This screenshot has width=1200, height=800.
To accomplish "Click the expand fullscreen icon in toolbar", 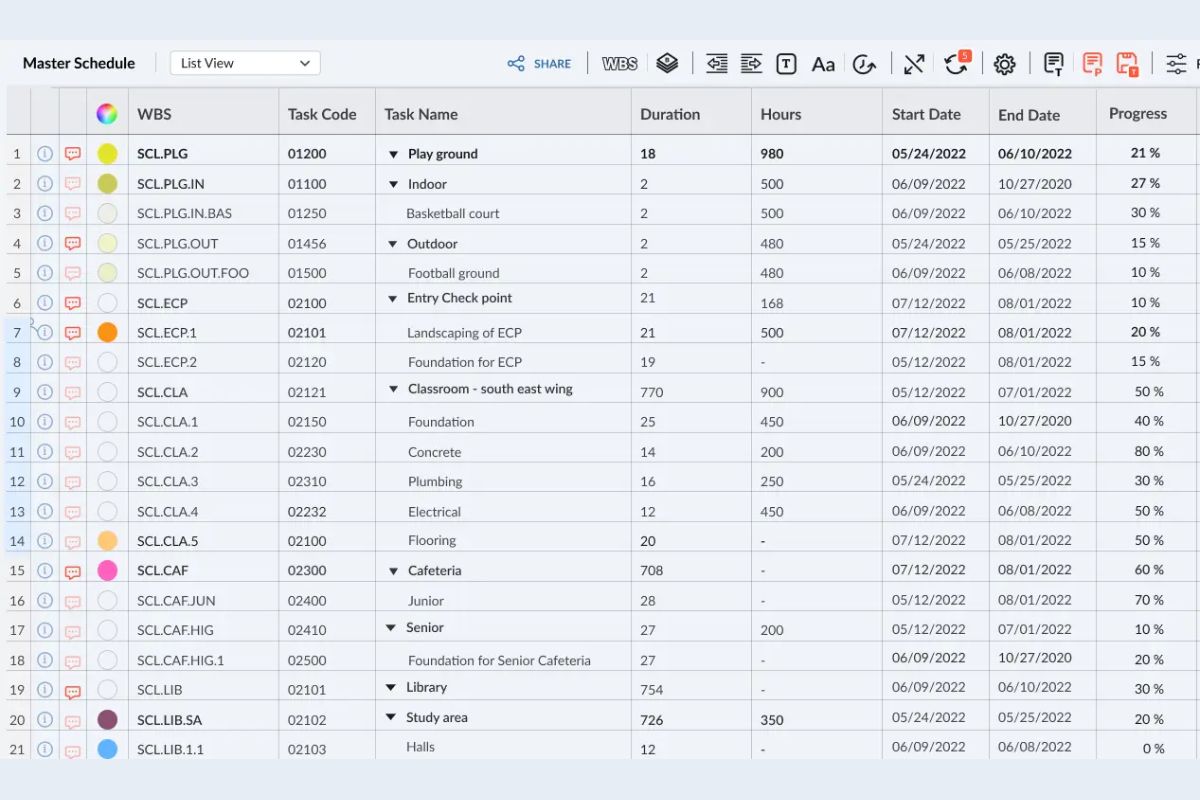I will coord(913,63).
